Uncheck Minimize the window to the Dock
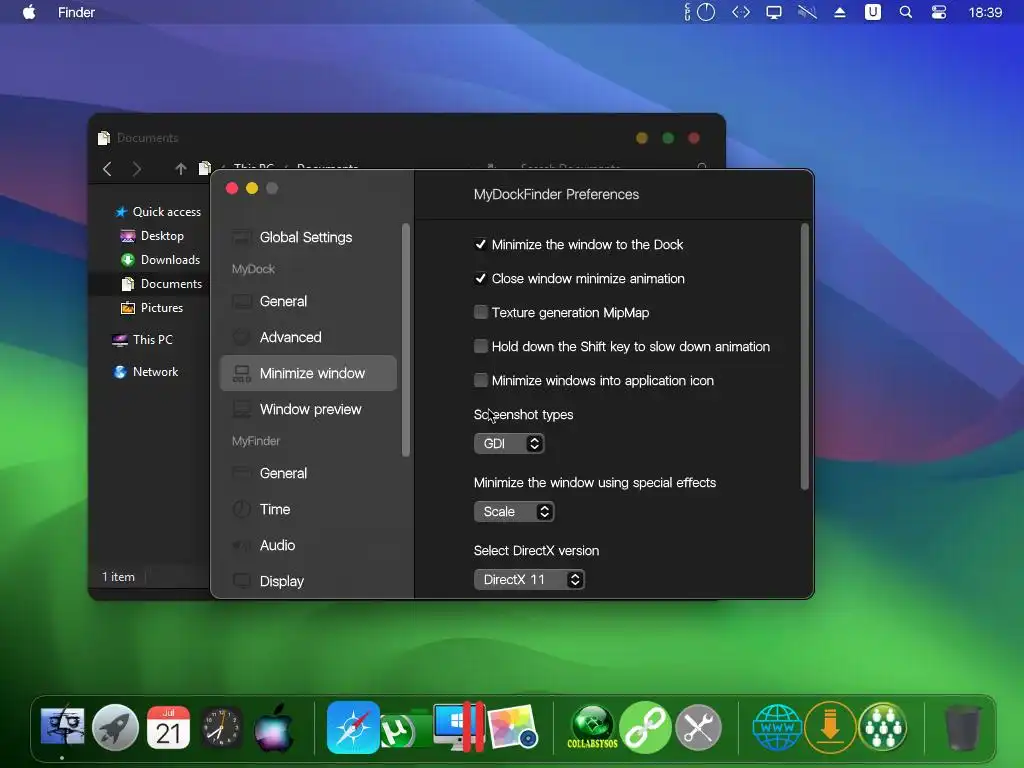Screen dimensions: 1024x768 (481, 244)
